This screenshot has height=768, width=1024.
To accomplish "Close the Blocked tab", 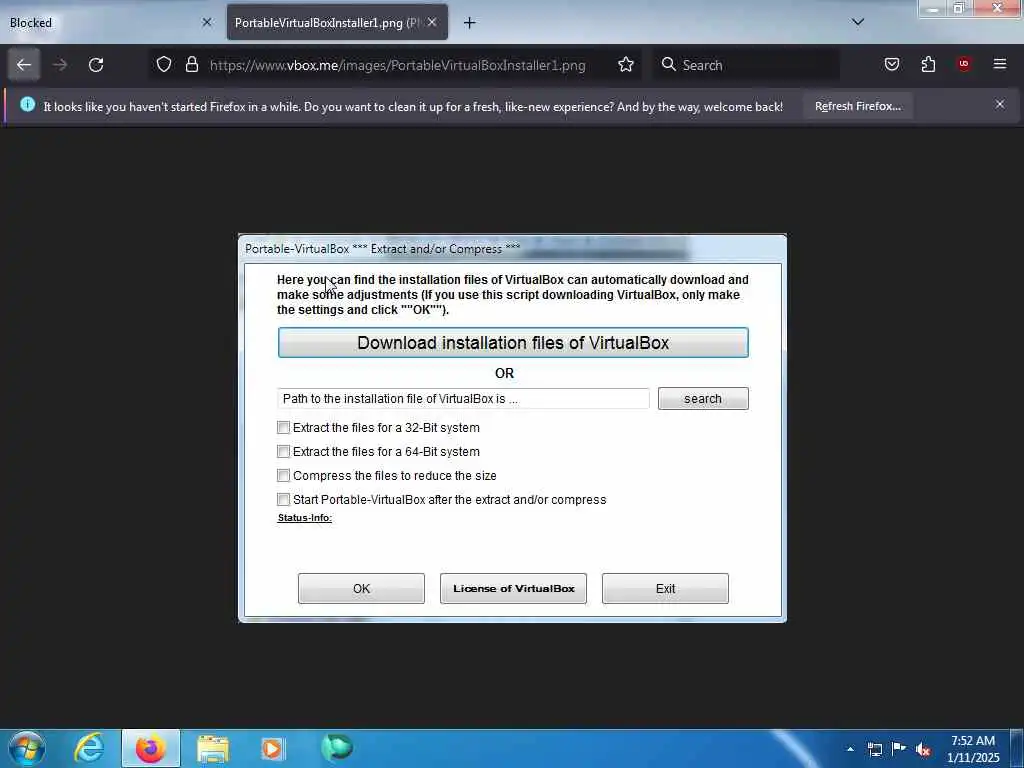I will pos(207,22).
